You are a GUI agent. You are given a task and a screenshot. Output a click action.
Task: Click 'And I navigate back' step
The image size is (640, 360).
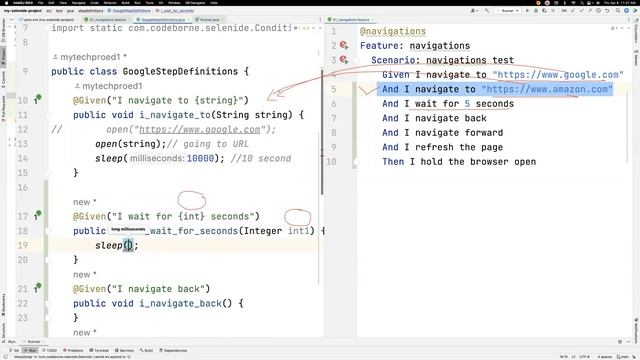(434, 118)
